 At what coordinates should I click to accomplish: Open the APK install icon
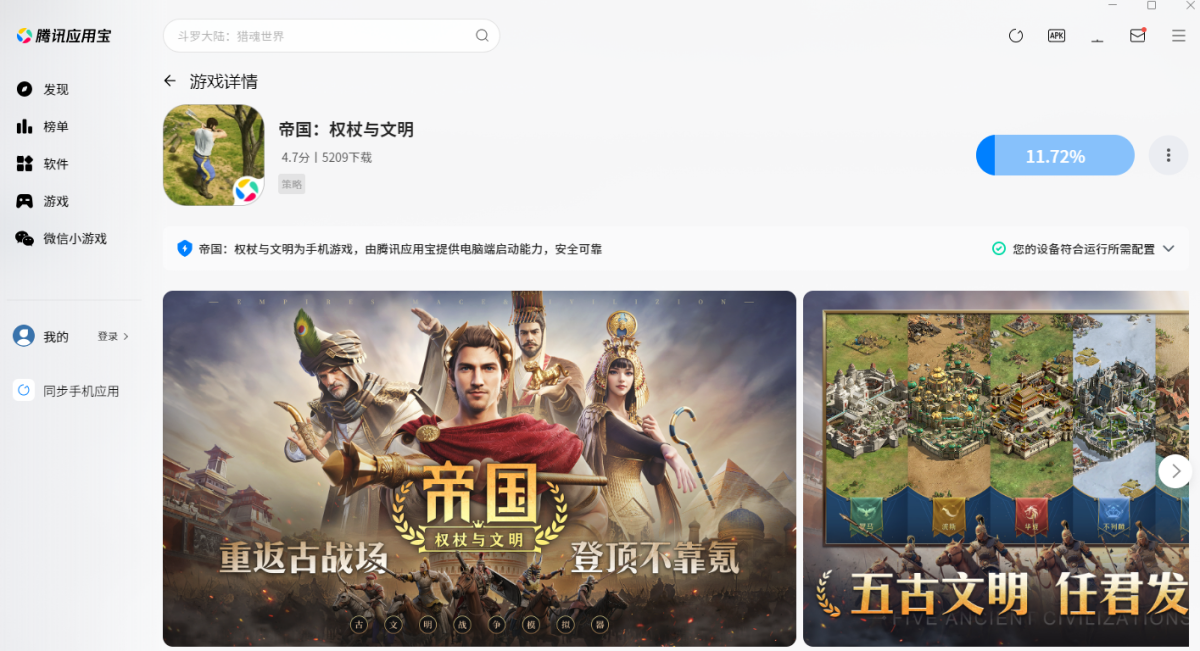pyautogui.click(x=1056, y=35)
